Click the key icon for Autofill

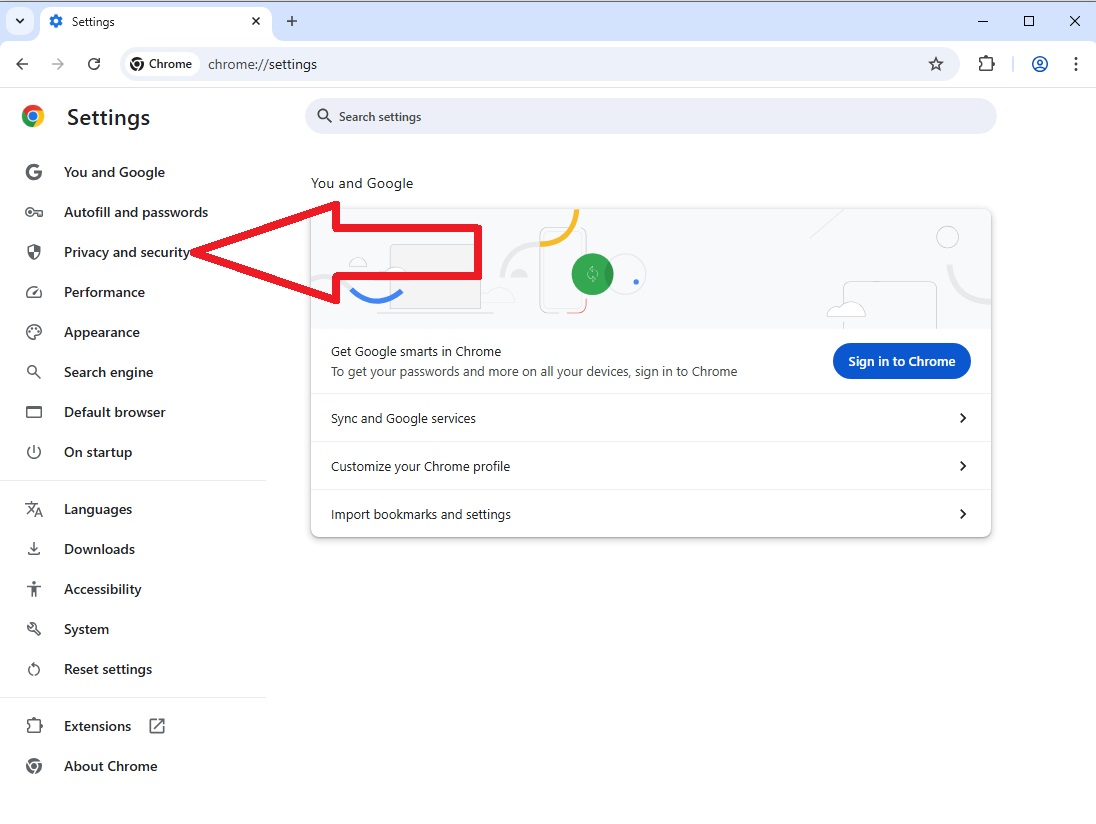tap(34, 212)
